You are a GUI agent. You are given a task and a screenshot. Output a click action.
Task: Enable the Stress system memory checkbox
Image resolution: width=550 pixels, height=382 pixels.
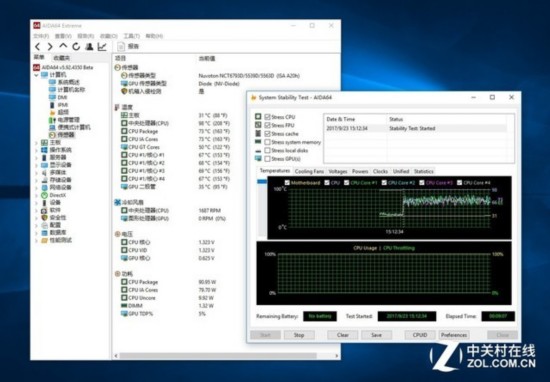(x=268, y=142)
